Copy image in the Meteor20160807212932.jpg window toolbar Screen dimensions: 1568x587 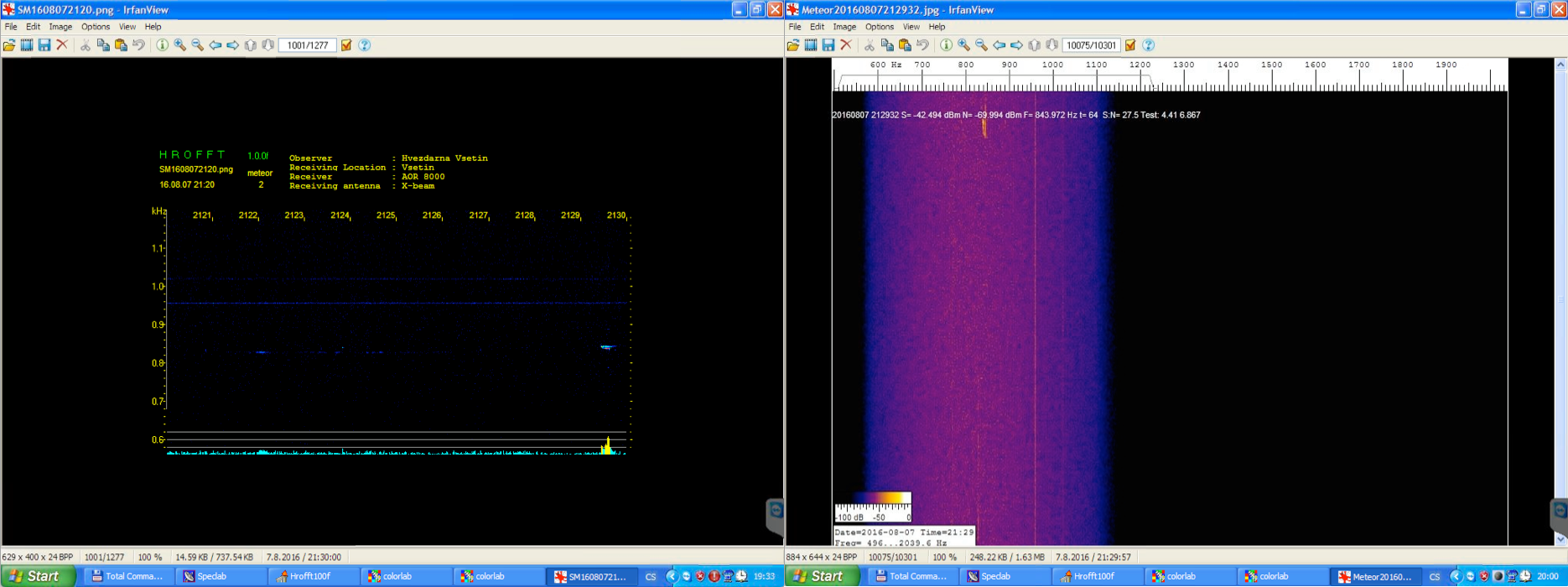coord(887,45)
